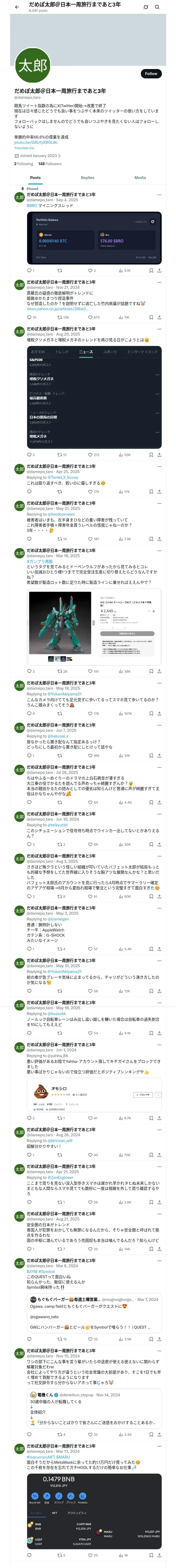Screen dimensions: 176x1568
Task: Repost the Nov 21, 2024 post
Action: 60,317
